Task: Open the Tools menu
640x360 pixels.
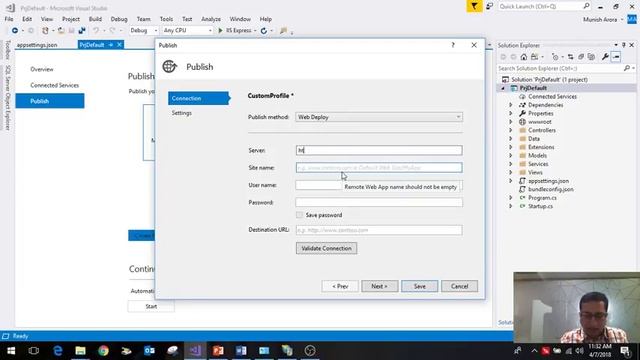Action: (166, 19)
